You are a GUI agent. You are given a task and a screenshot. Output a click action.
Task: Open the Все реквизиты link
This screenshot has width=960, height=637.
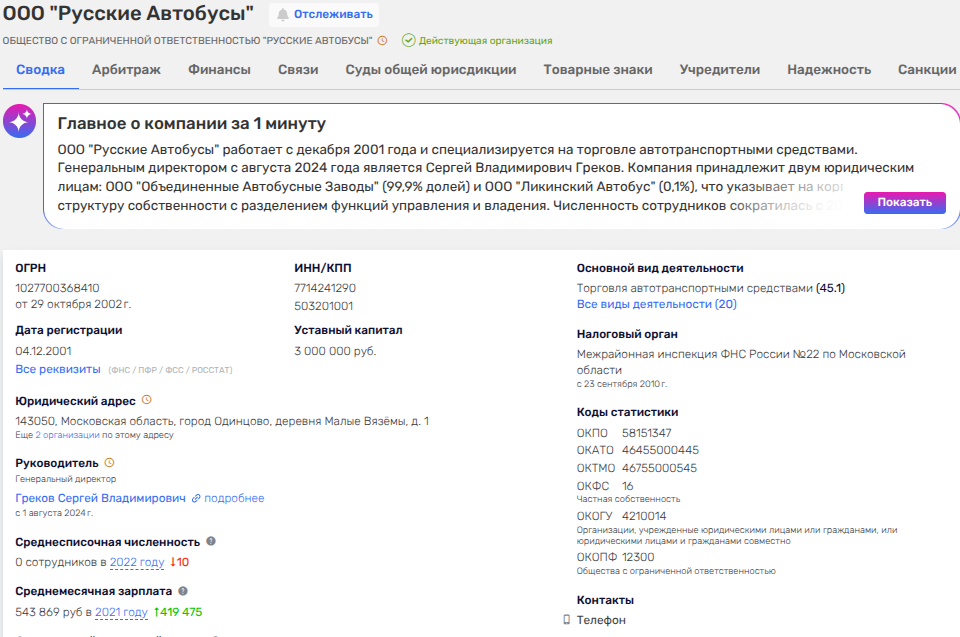[x=58, y=369]
